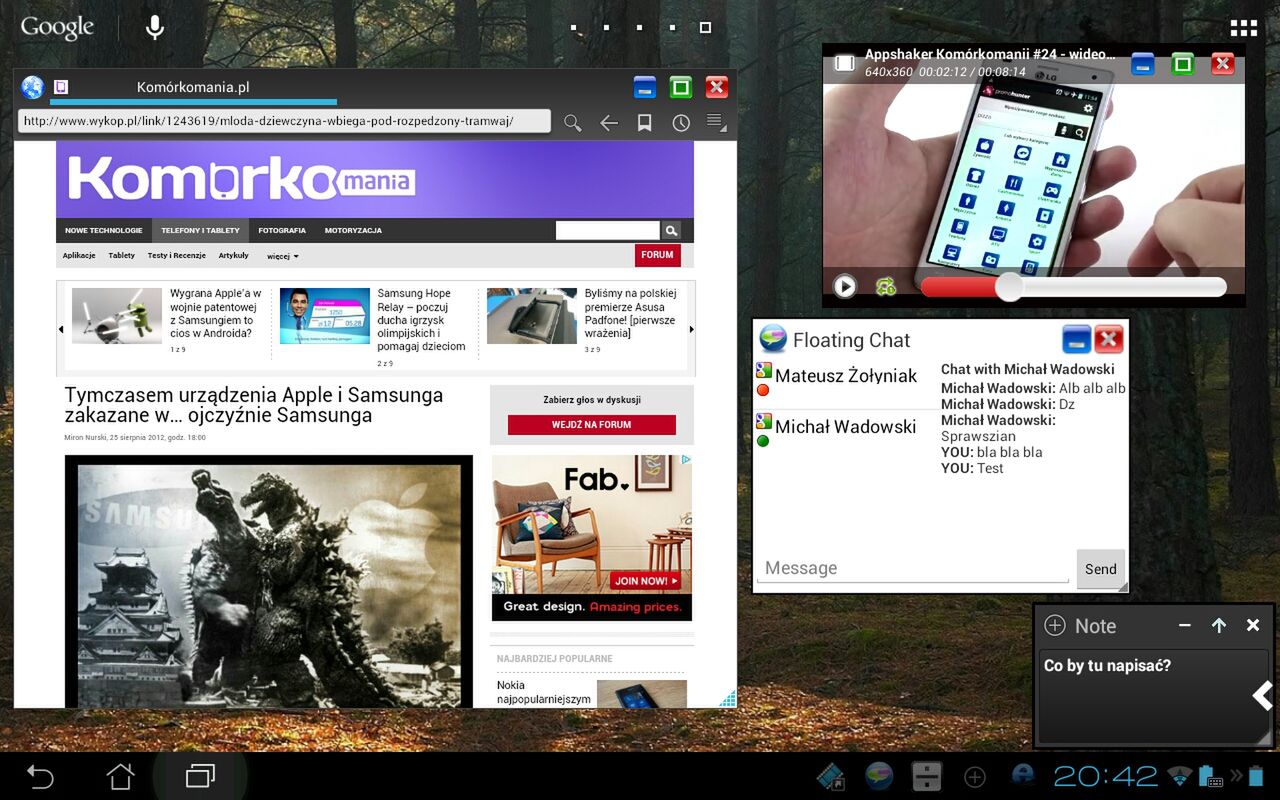Show previous stories with carousel left arrow
Image resolution: width=1280 pixels, height=800 pixels.
point(61,329)
